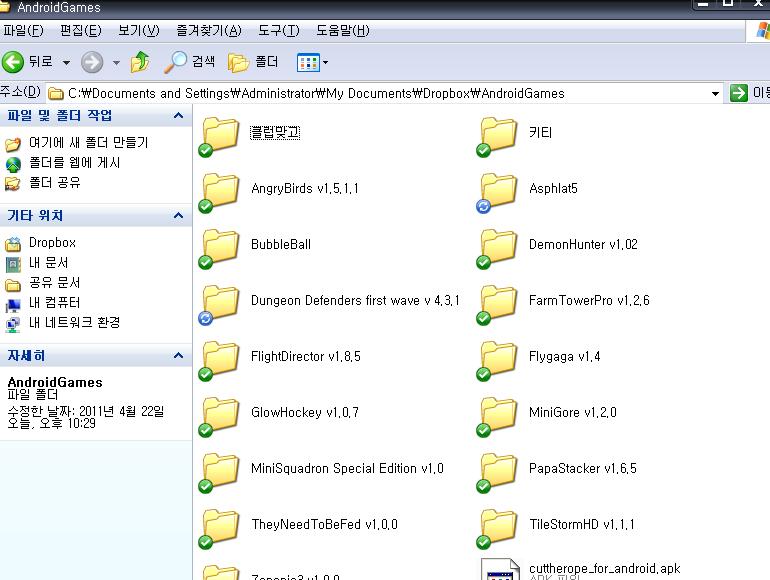
Task: Open the 클럽맞고 folder icon
Action: point(220,137)
